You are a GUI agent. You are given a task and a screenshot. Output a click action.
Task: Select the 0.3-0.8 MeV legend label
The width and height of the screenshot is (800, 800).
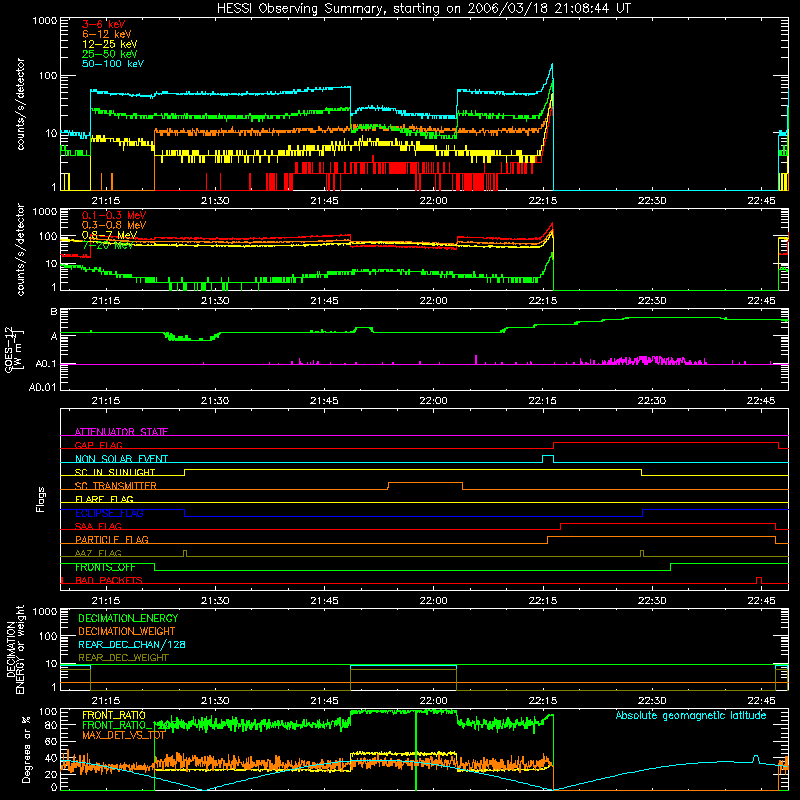click(x=114, y=225)
